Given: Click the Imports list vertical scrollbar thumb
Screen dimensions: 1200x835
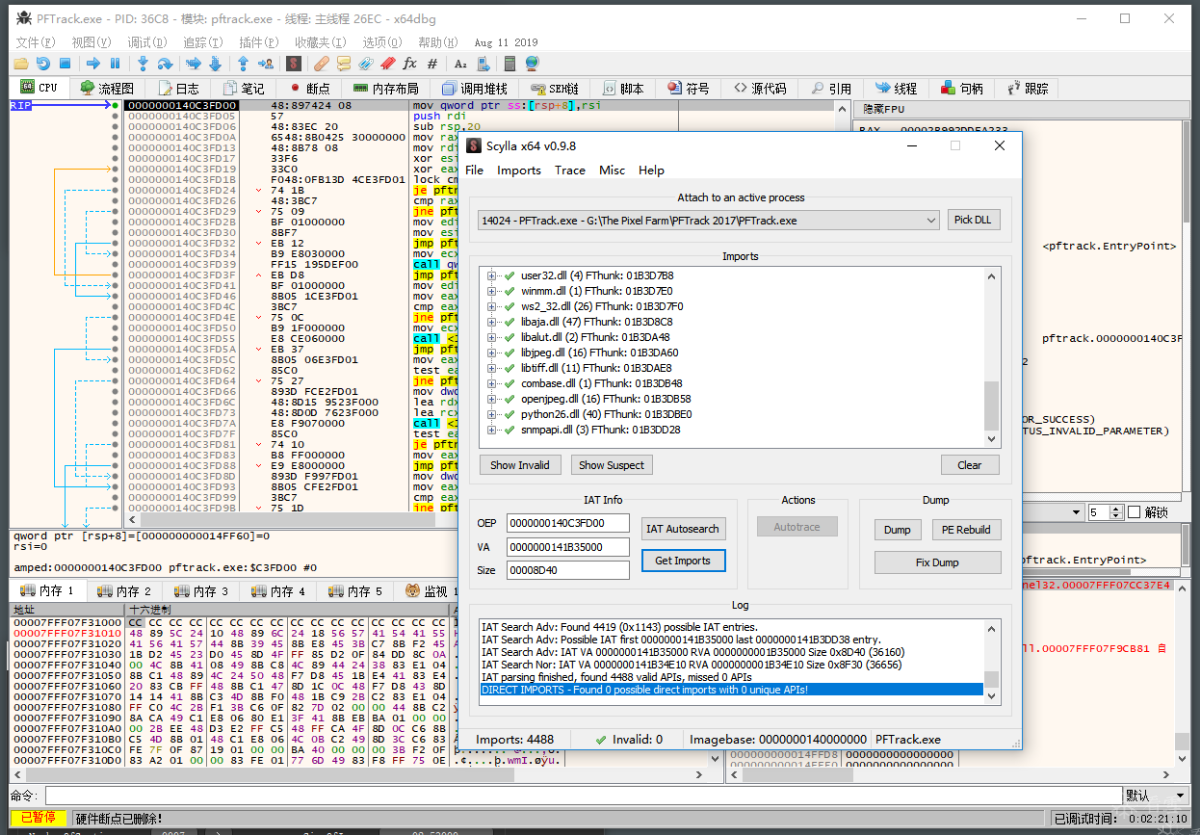Looking at the screenshot, I should 991,405.
